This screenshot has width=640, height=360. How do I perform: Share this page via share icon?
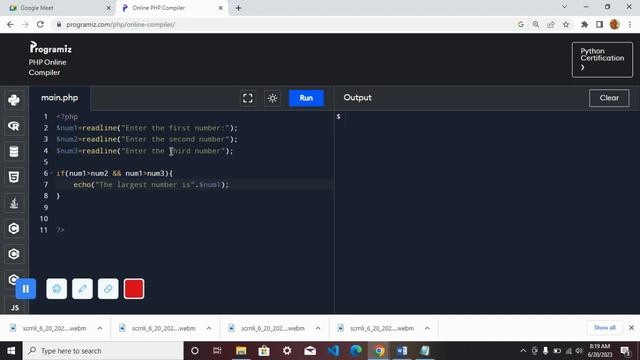(551, 24)
